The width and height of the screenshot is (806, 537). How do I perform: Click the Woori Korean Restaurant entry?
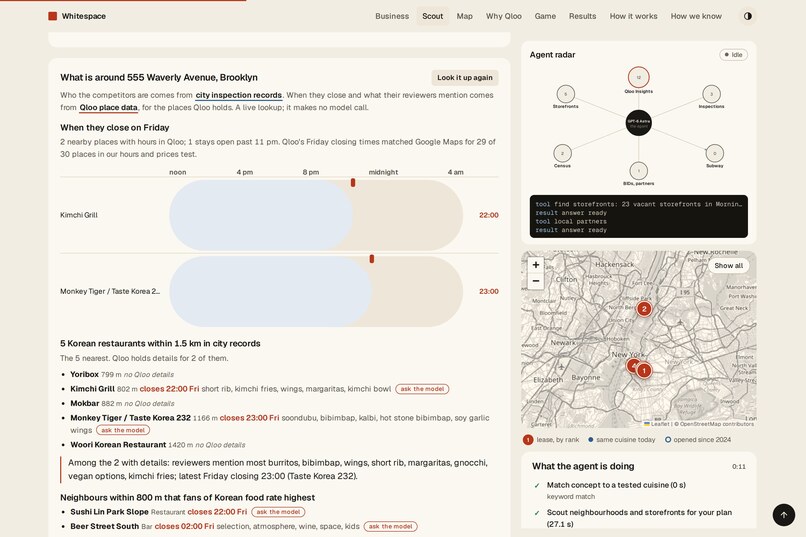pos(158,445)
